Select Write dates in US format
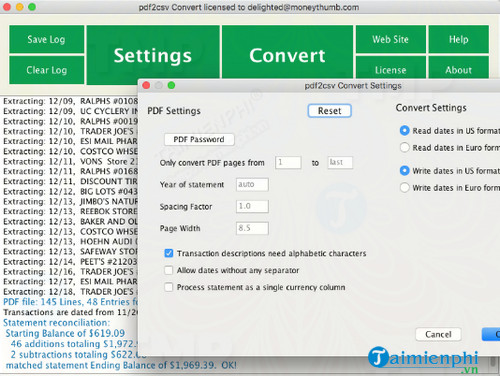 pos(405,171)
